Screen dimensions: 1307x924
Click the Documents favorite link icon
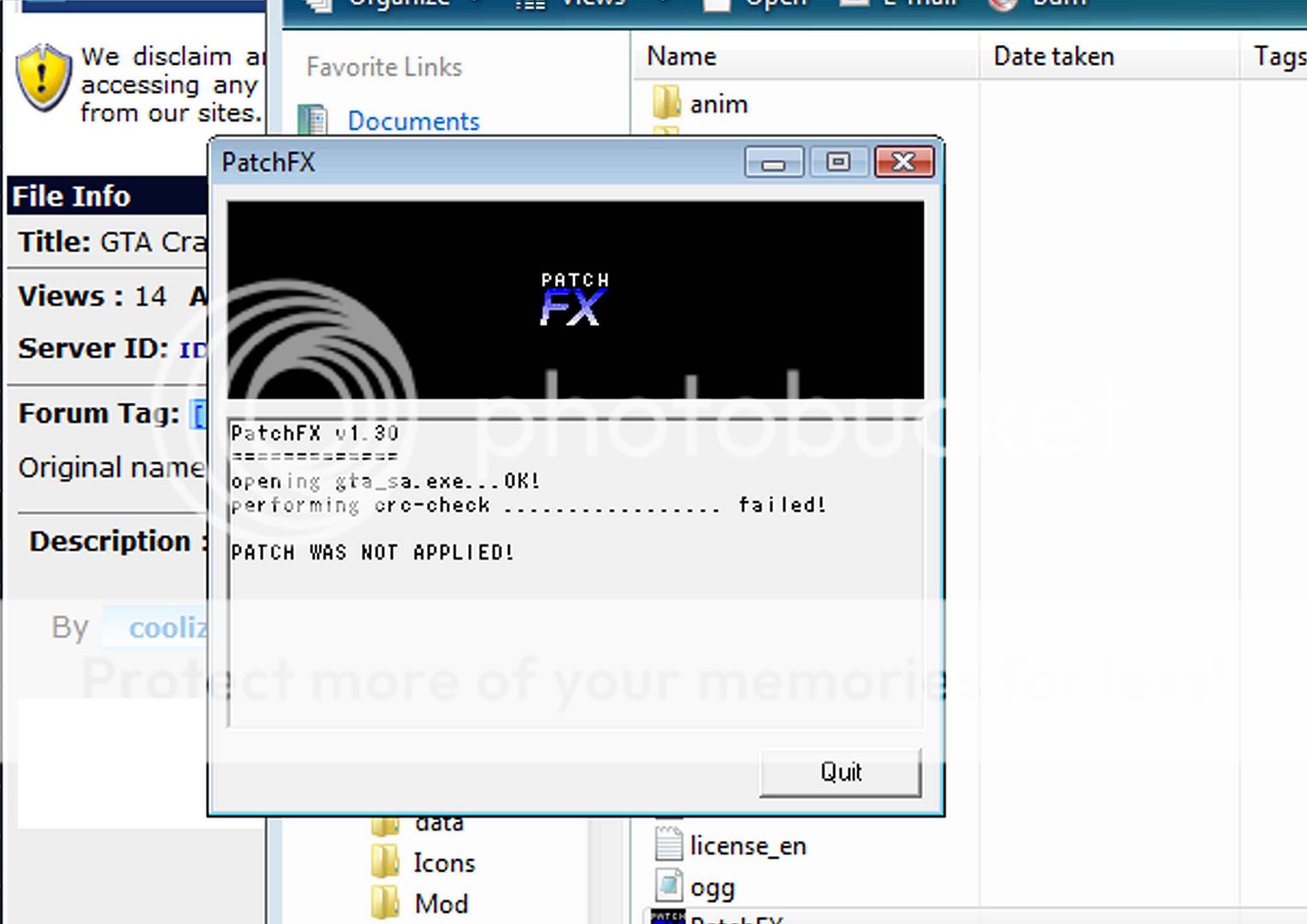[x=313, y=121]
